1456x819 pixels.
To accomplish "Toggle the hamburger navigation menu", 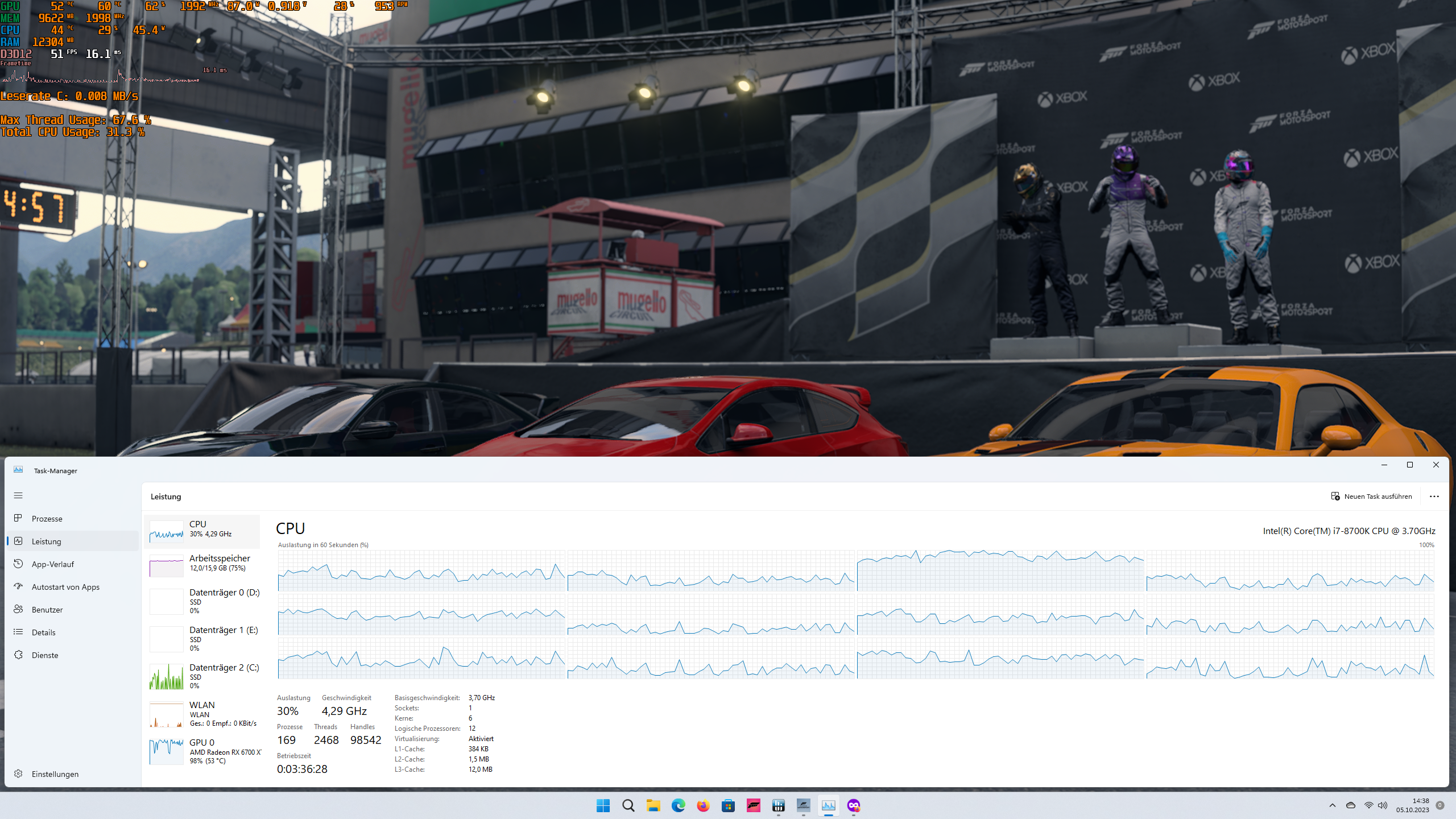I will (x=18, y=495).
